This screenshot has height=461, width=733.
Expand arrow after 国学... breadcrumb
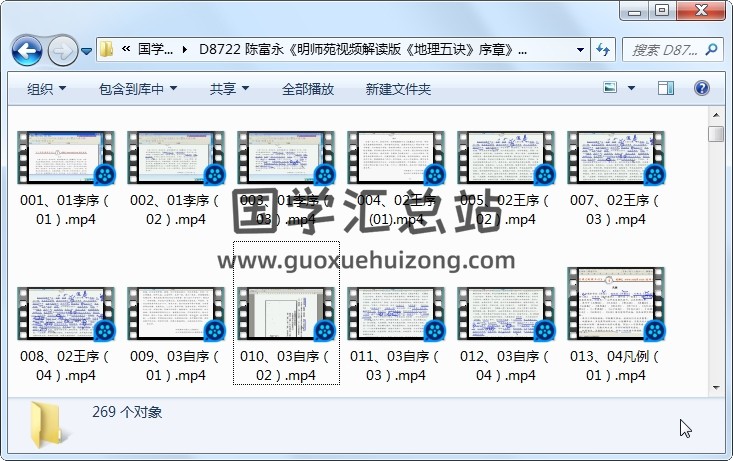pyautogui.click(x=185, y=49)
